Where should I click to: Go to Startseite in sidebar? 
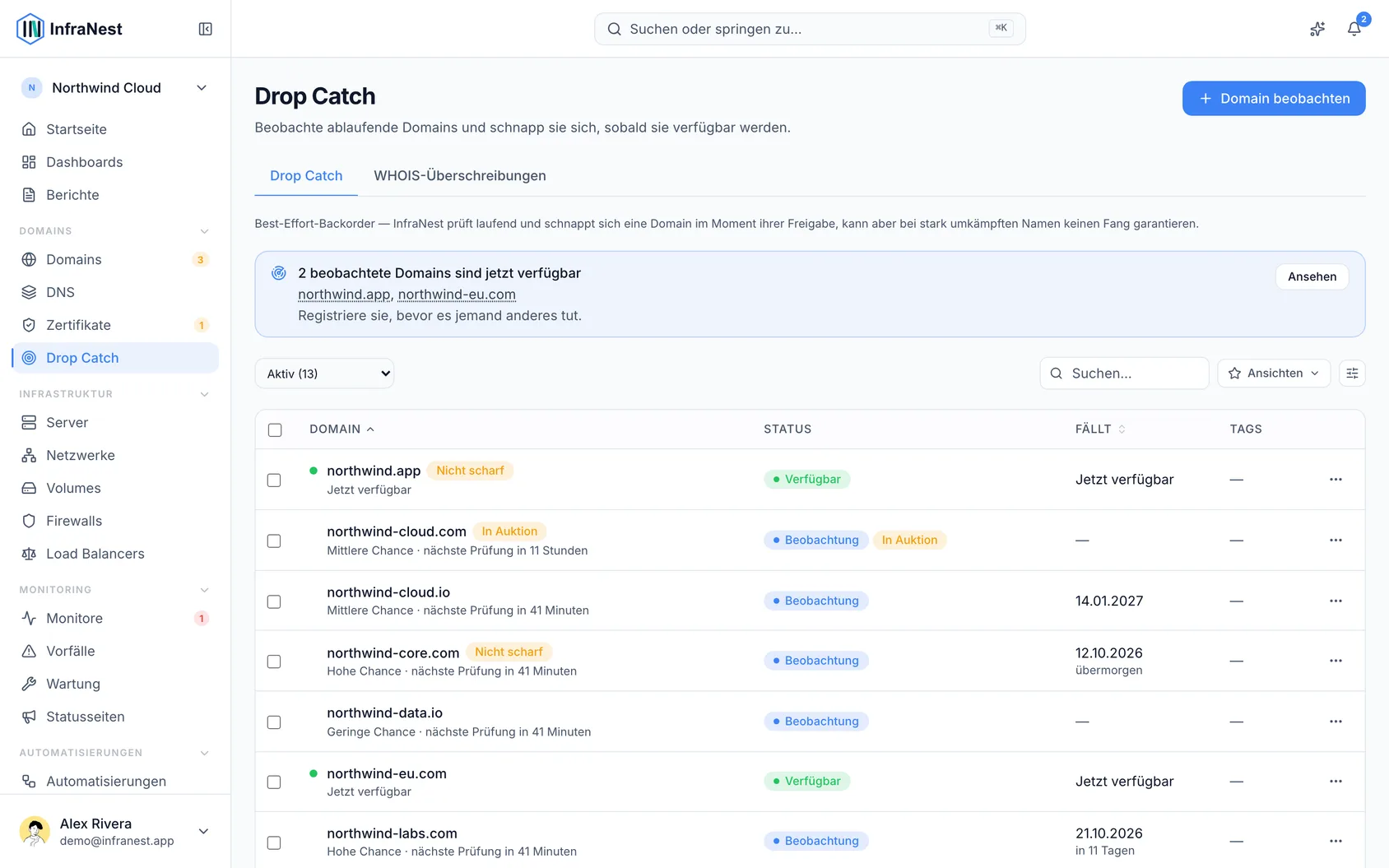115,129
